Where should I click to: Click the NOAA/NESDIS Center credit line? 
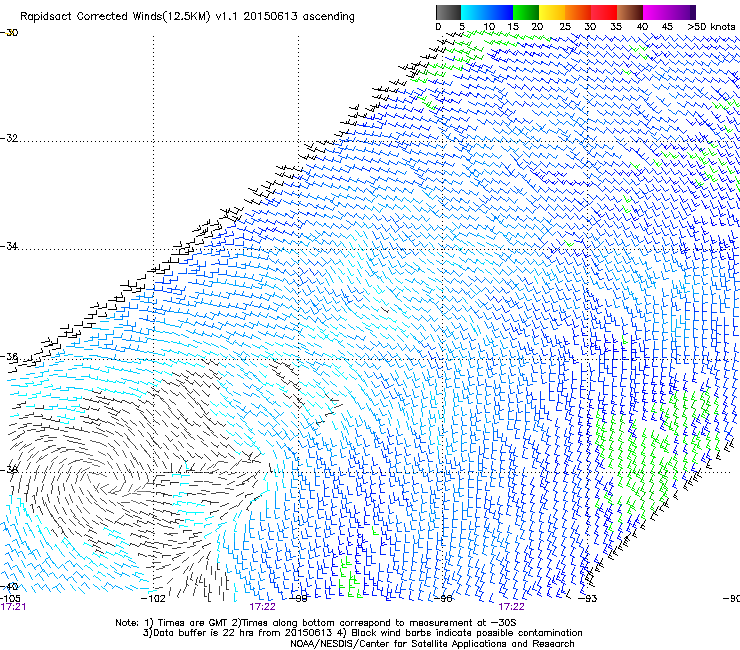[432, 644]
